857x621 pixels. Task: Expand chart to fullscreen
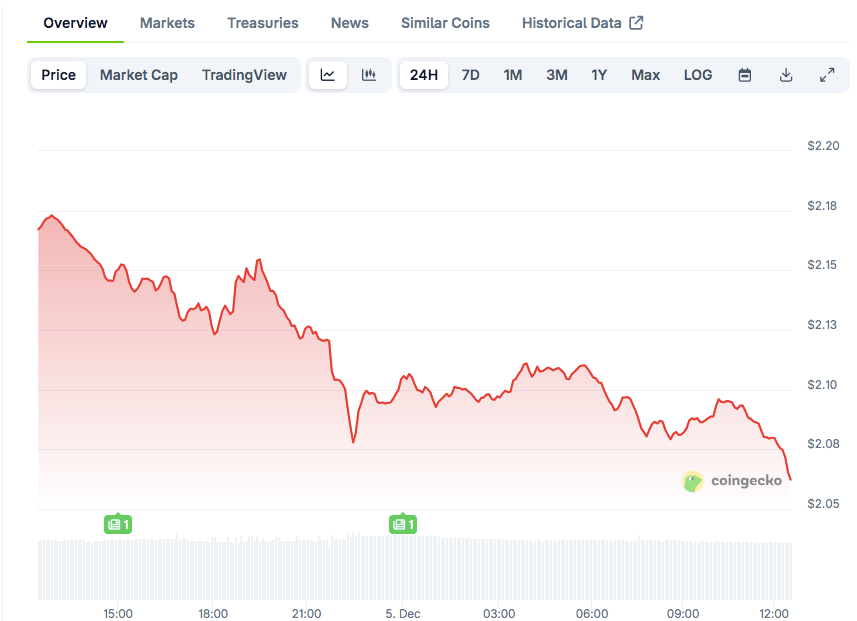pyautogui.click(x=827, y=75)
